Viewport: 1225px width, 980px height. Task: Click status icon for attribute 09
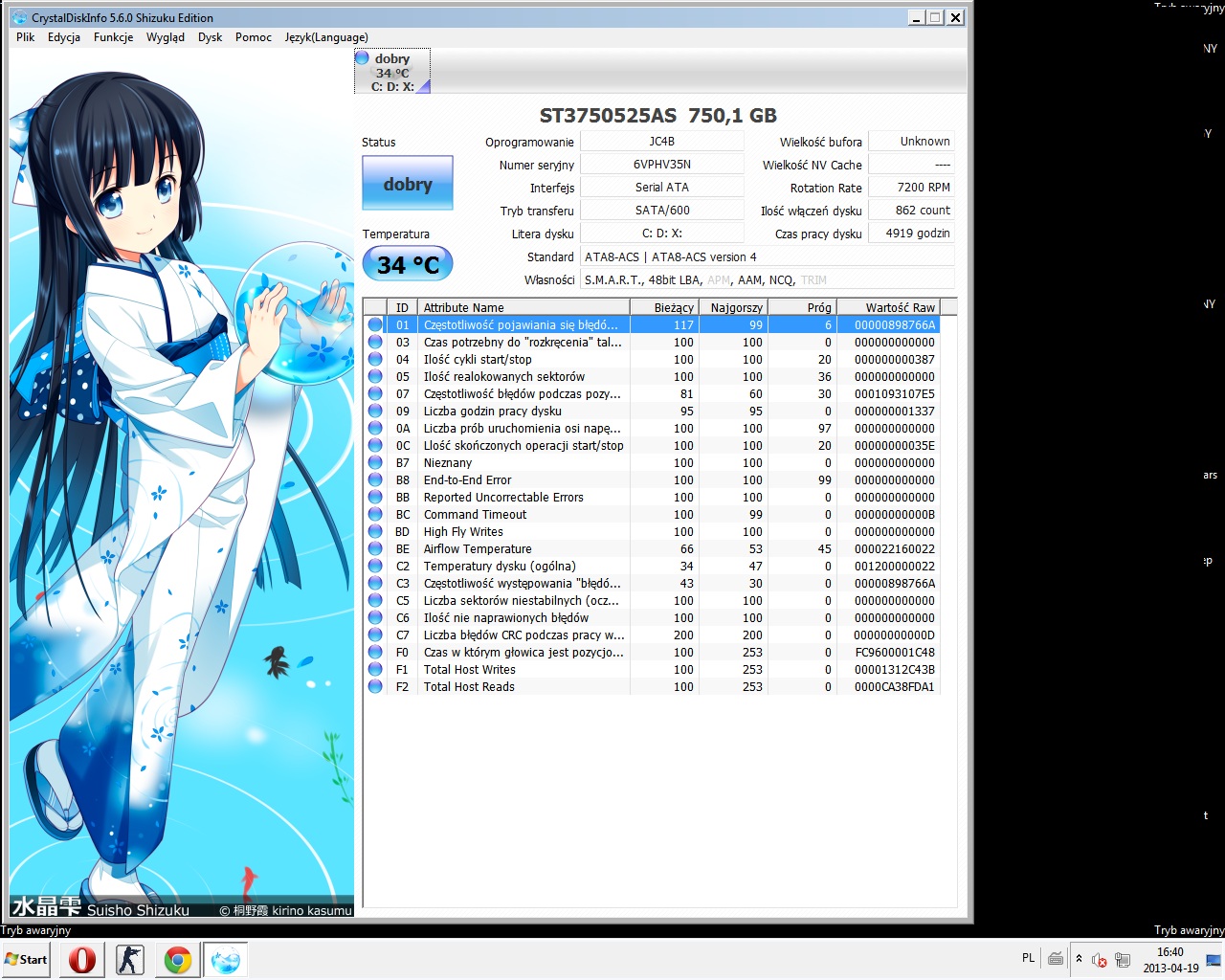(375, 412)
